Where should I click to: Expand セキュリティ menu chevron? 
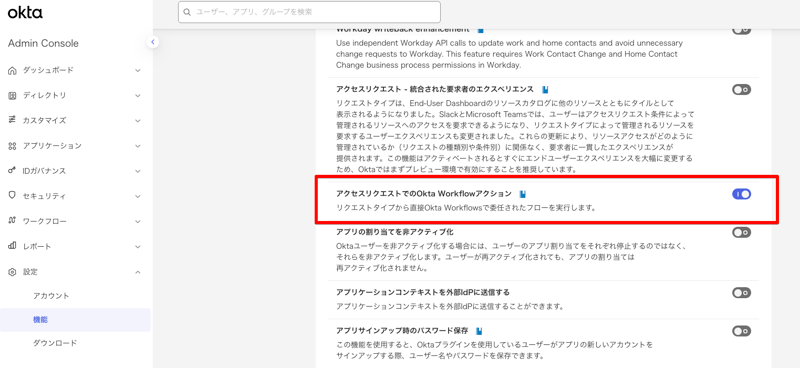[x=138, y=196]
